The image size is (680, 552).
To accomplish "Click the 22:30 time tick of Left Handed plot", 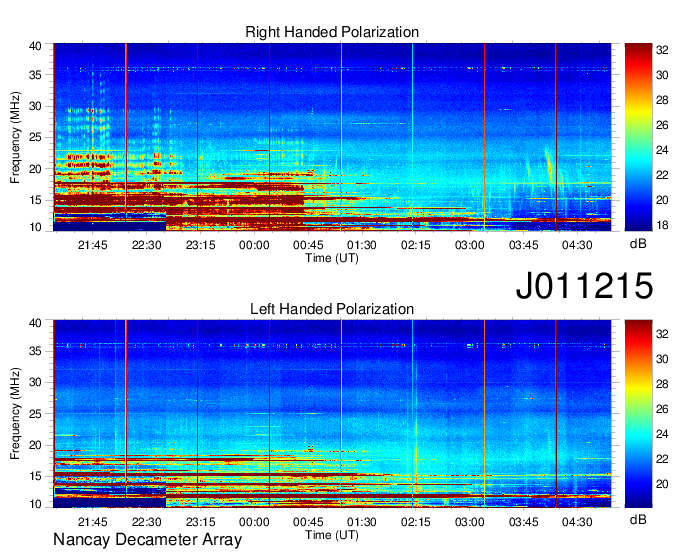I will point(147,522).
